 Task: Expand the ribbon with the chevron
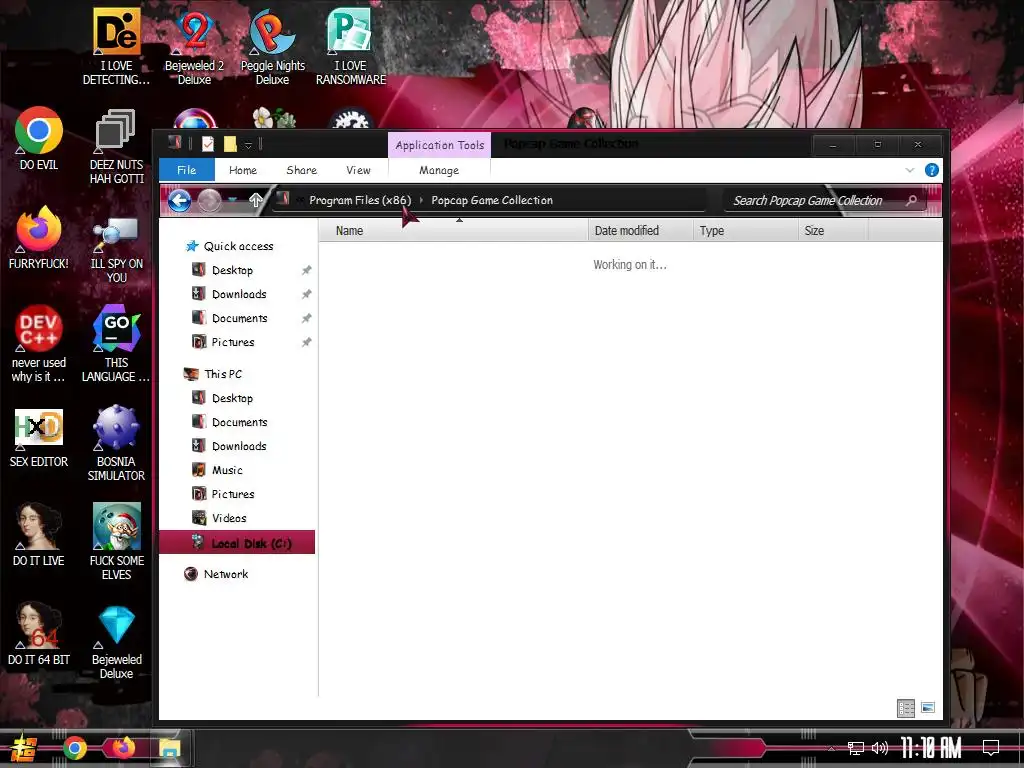(910, 170)
